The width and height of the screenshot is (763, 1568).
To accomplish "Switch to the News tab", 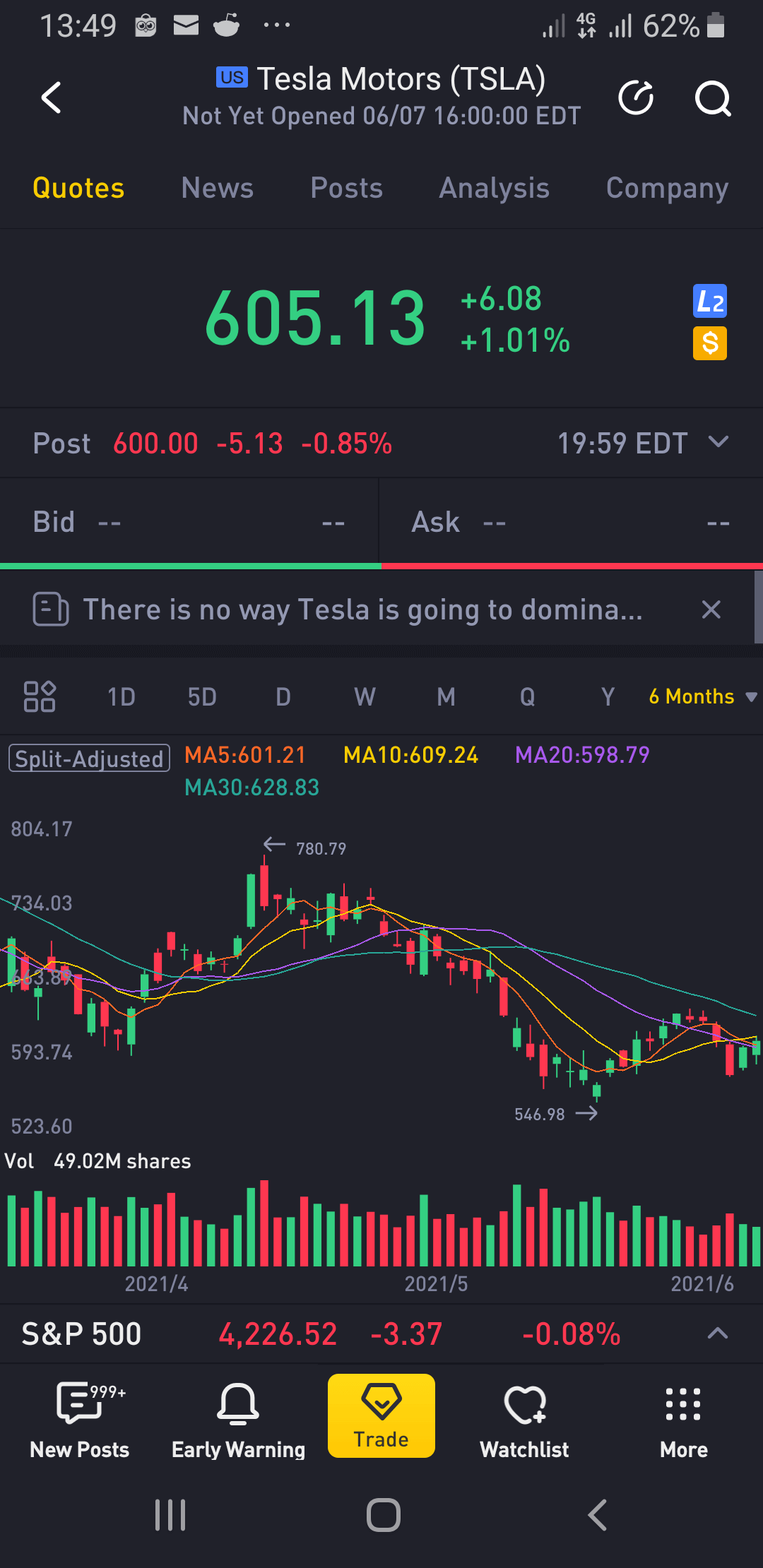I will [217, 188].
